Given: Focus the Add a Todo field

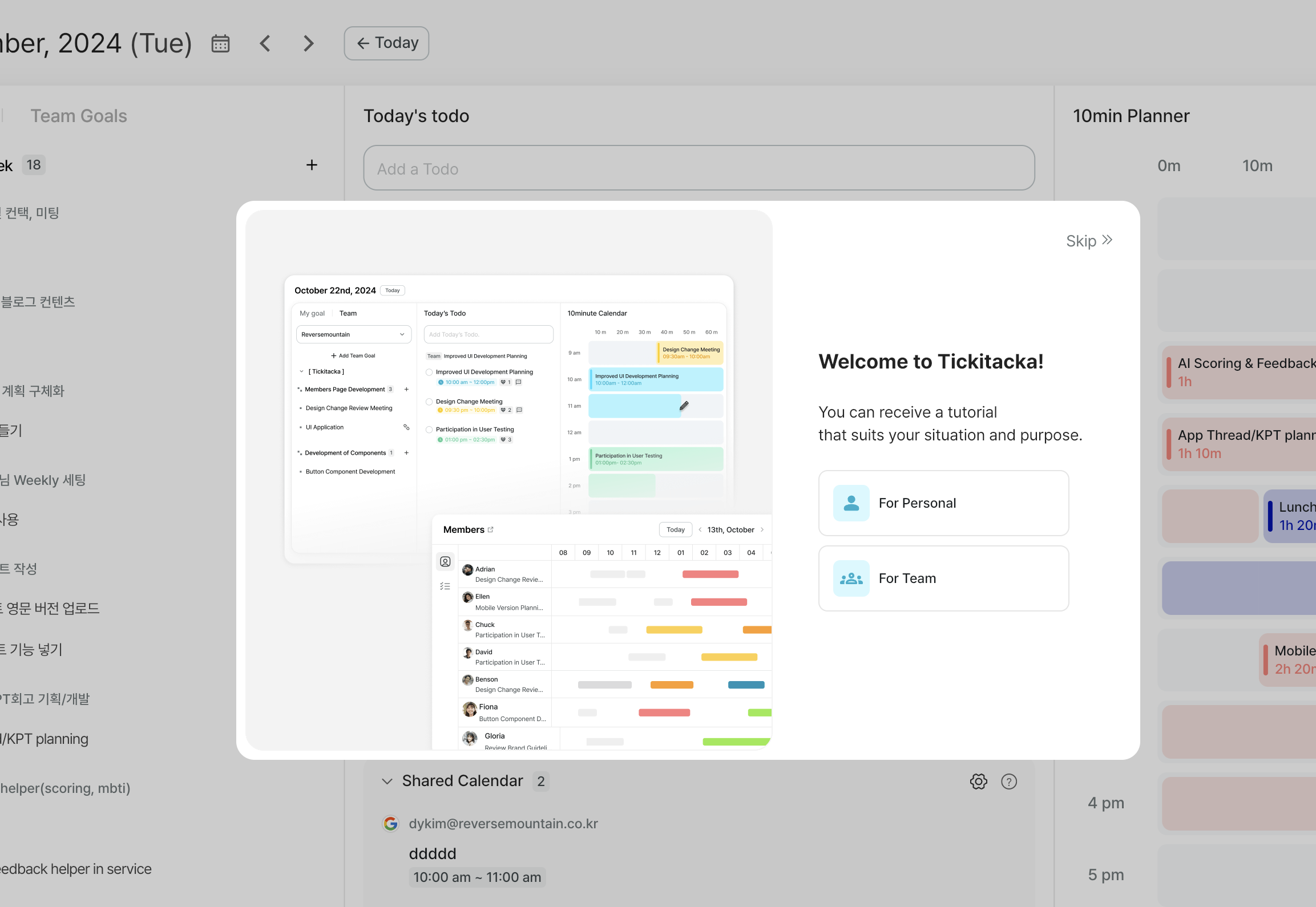Looking at the screenshot, I should click(x=699, y=168).
